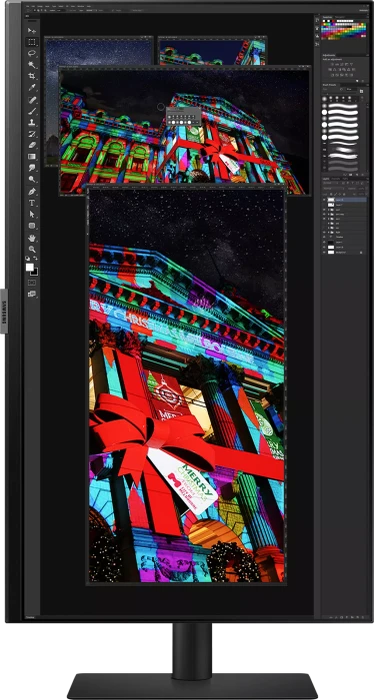
Task: Select the Pen tool
Action: [x=32, y=192]
